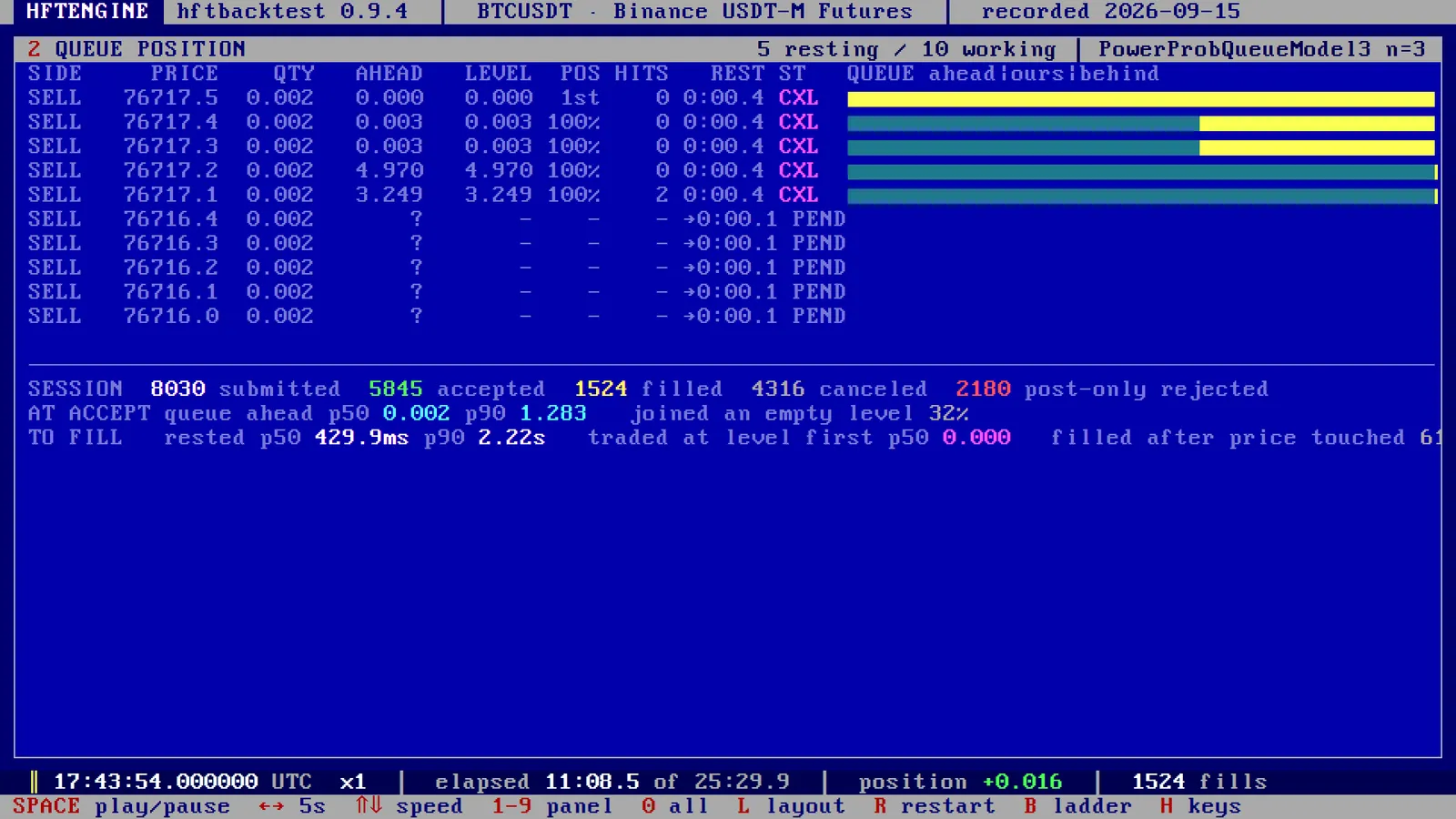Click the x1 playback speed indicator
This screenshot has width=1456, height=819.
click(353, 782)
